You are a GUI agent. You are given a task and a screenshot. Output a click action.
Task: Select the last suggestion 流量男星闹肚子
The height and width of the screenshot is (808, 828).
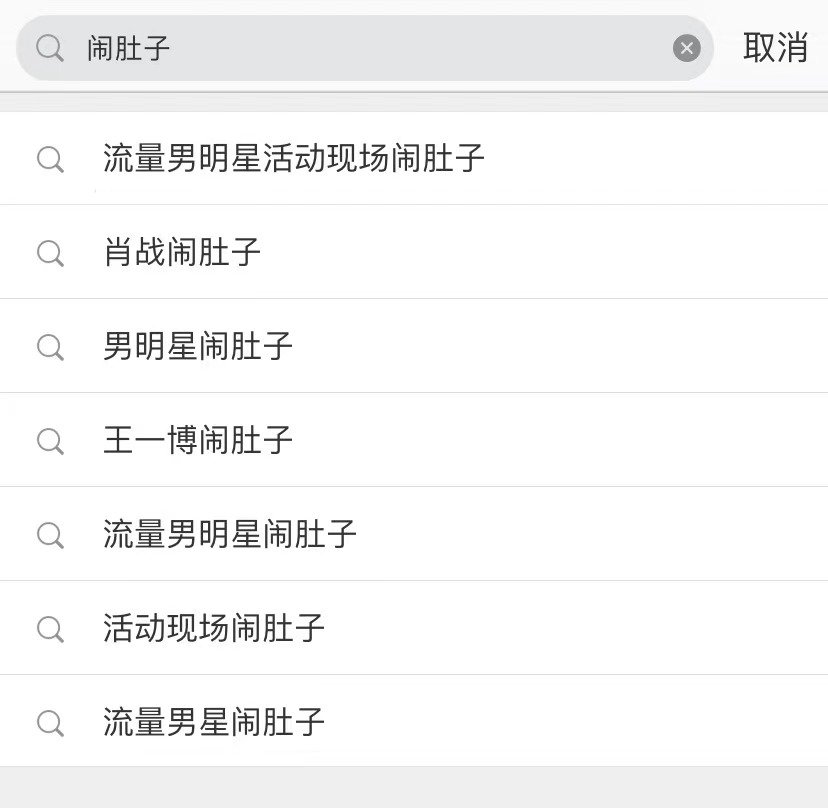tap(213, 722)
